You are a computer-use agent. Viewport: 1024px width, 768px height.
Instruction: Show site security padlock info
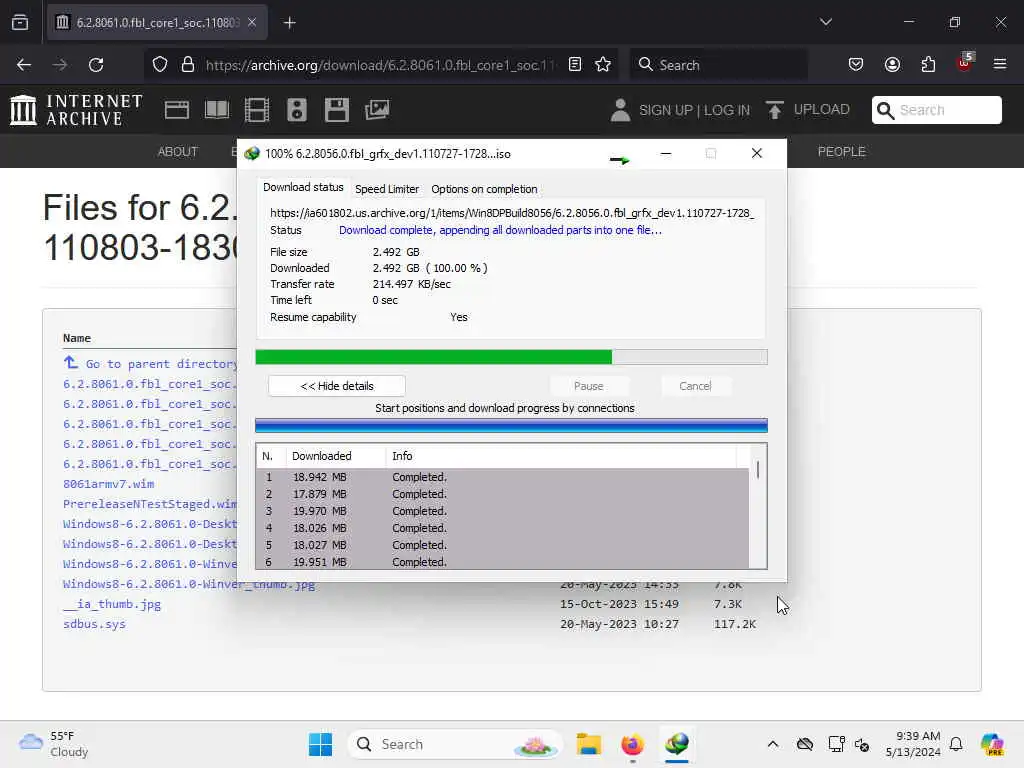pyautogui.click(x=187, y=65)
